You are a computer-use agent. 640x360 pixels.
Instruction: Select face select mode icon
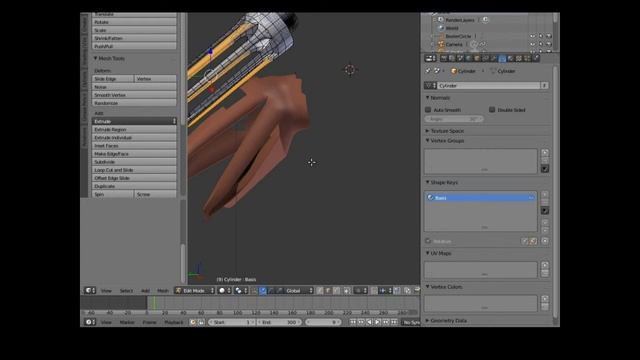point(336,291)
